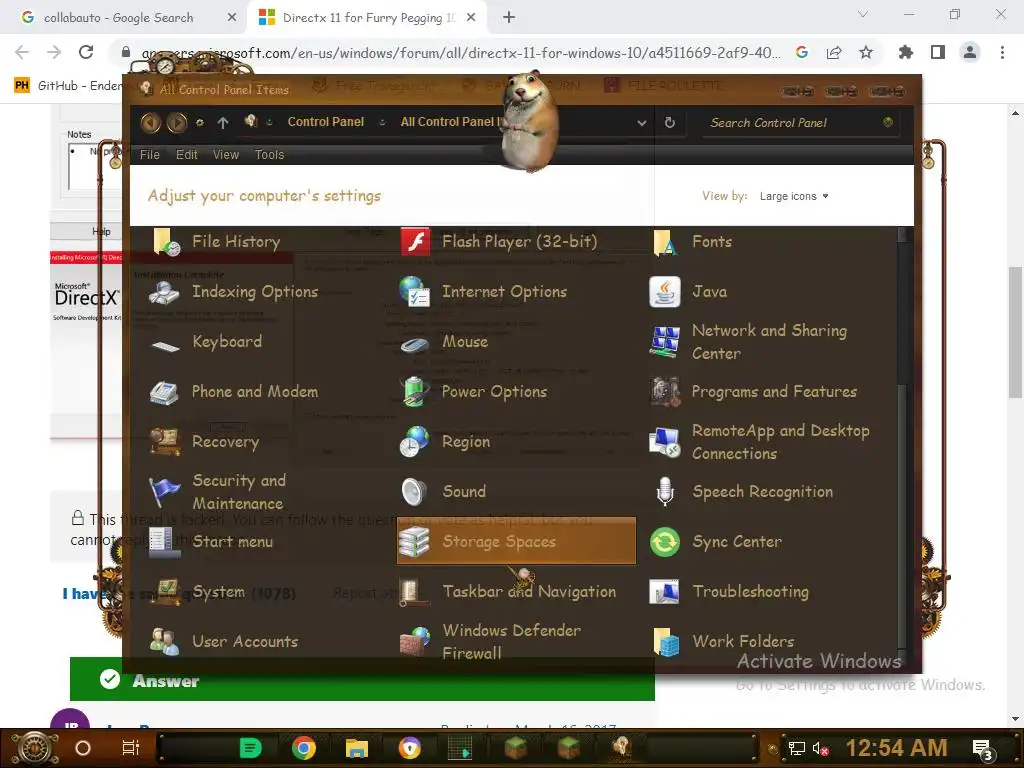The width and height of the screenshot is (1024, 768).
Task: Open the Fonts item
Action: pyautogui.click(x=692, y=242)
